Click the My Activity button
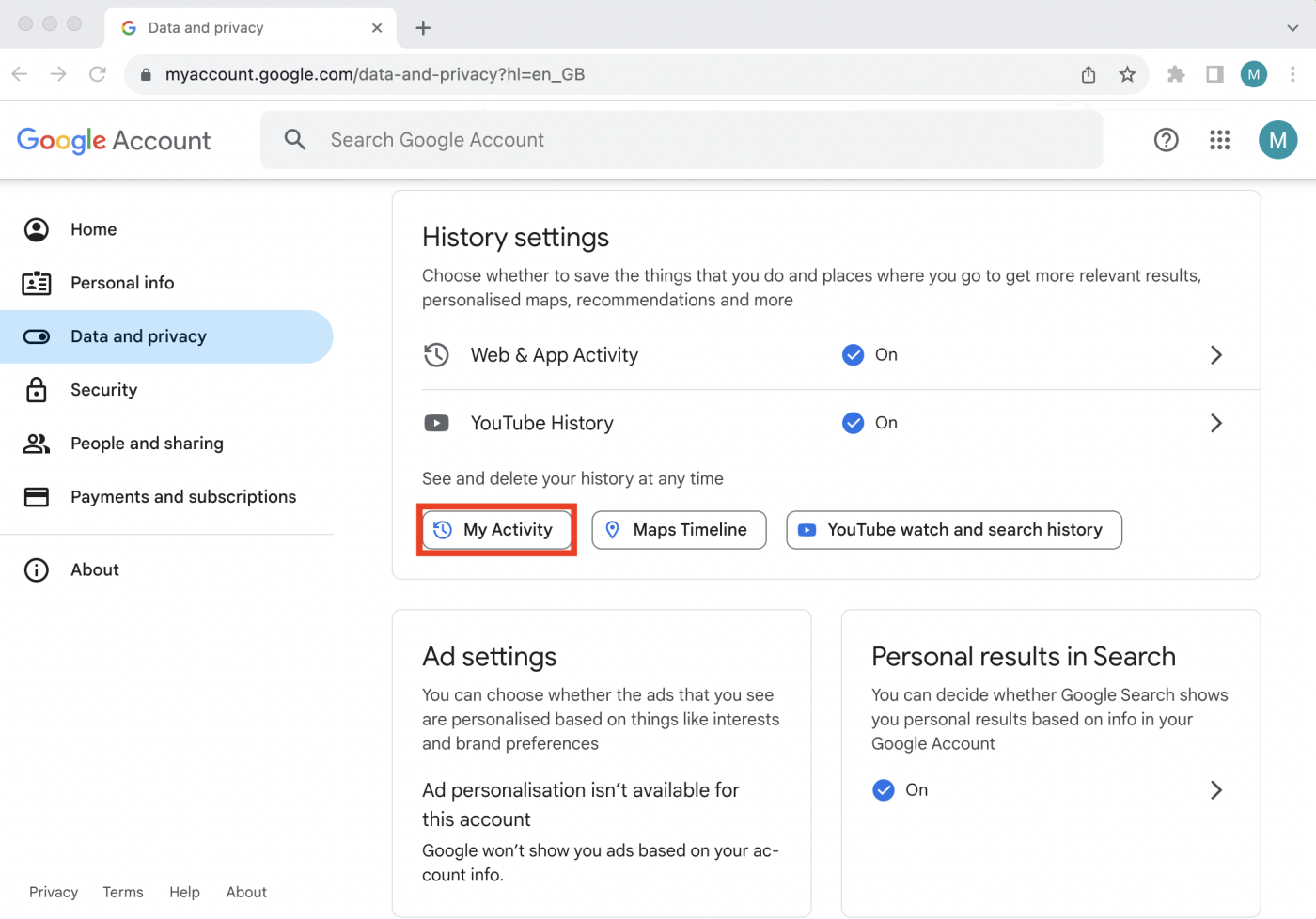Image resolution: width=1316 pixels, height=919 pixels. tap(496, 529)
